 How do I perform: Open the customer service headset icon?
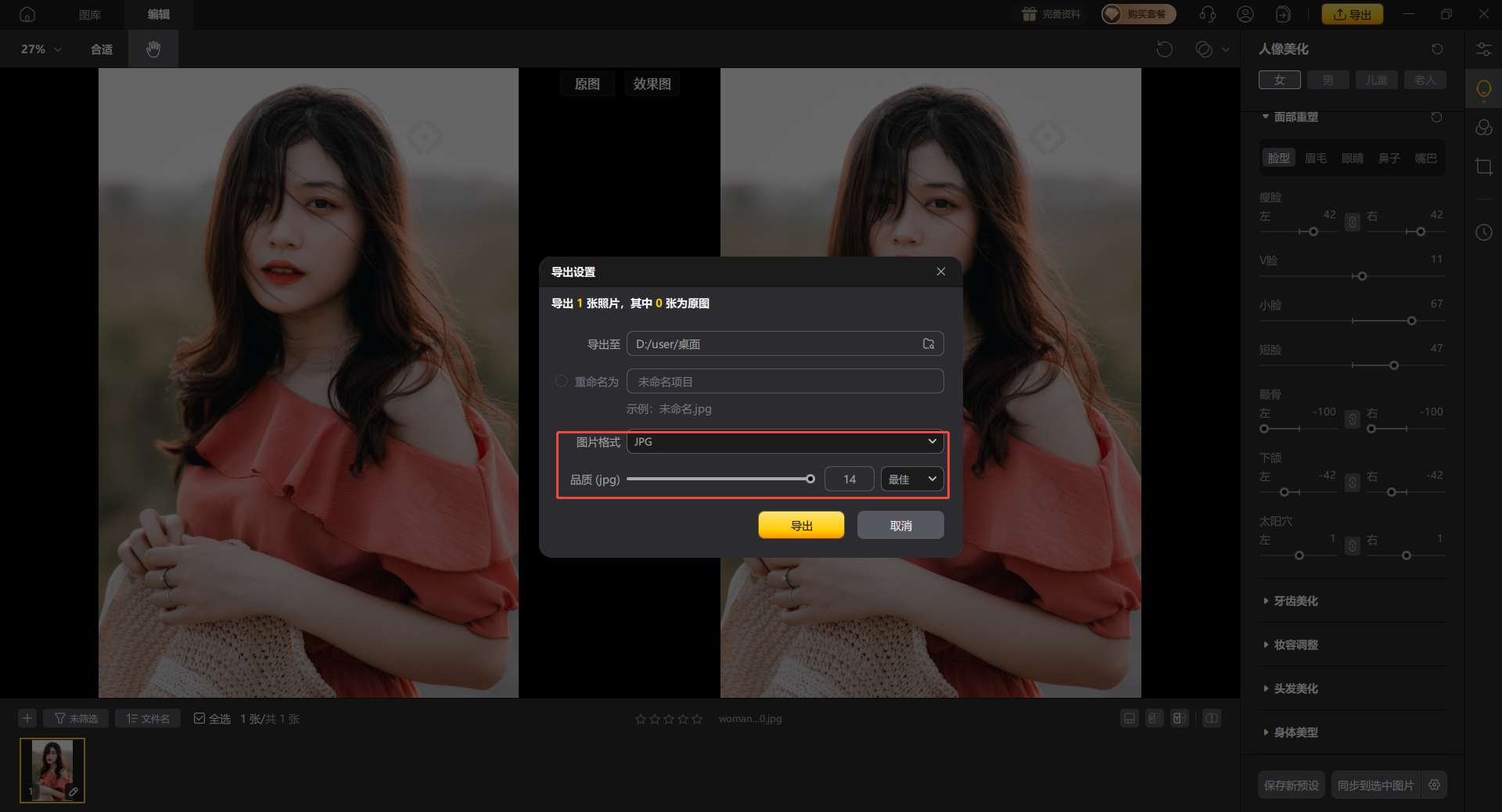coord(1207,14)
